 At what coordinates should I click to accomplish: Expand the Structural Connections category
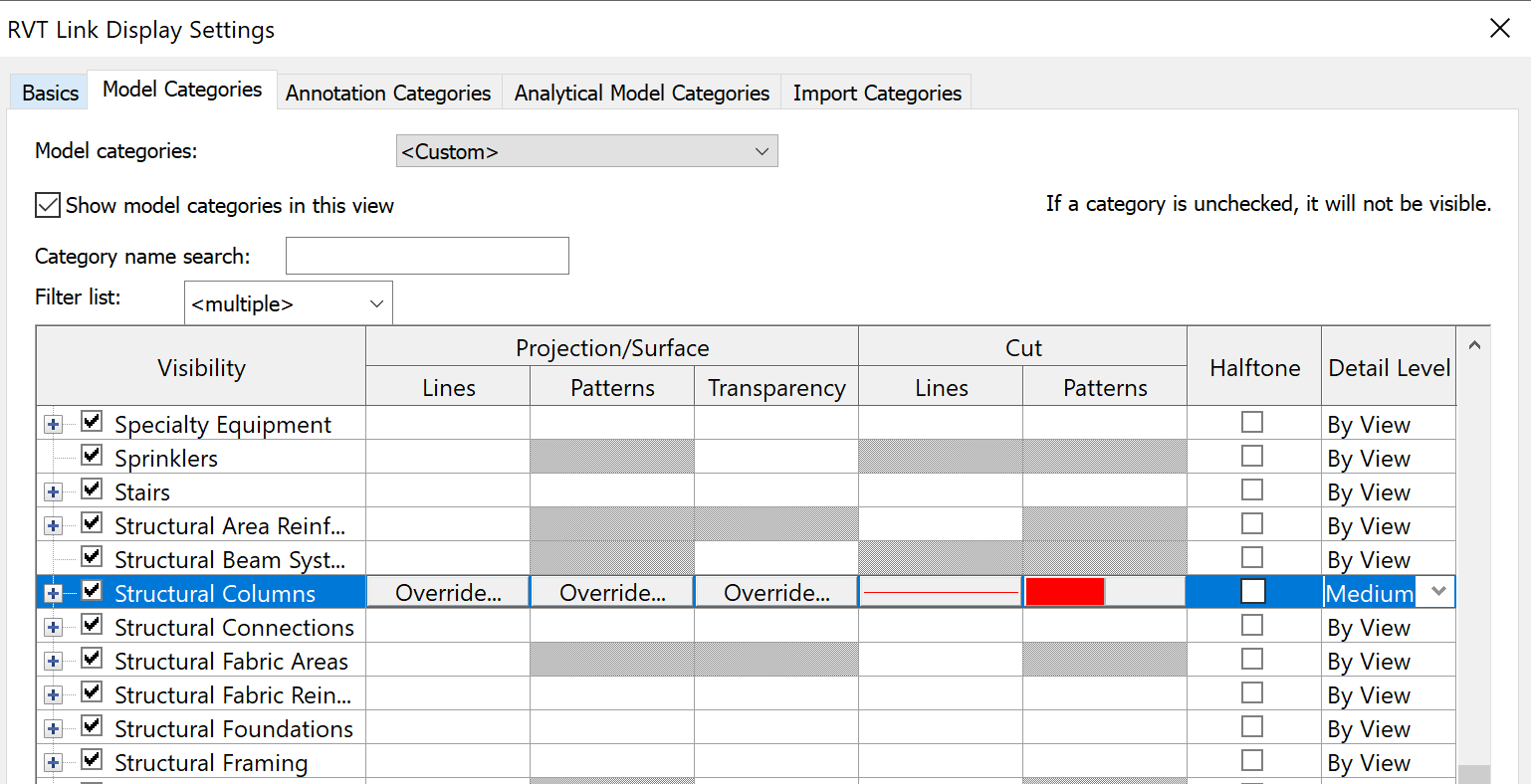(x=53, y=628)
